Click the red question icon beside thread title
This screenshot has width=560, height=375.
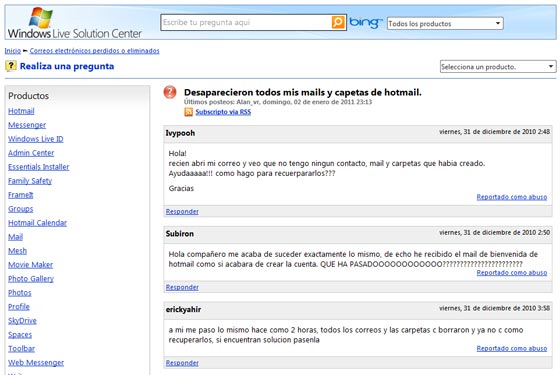170,92
